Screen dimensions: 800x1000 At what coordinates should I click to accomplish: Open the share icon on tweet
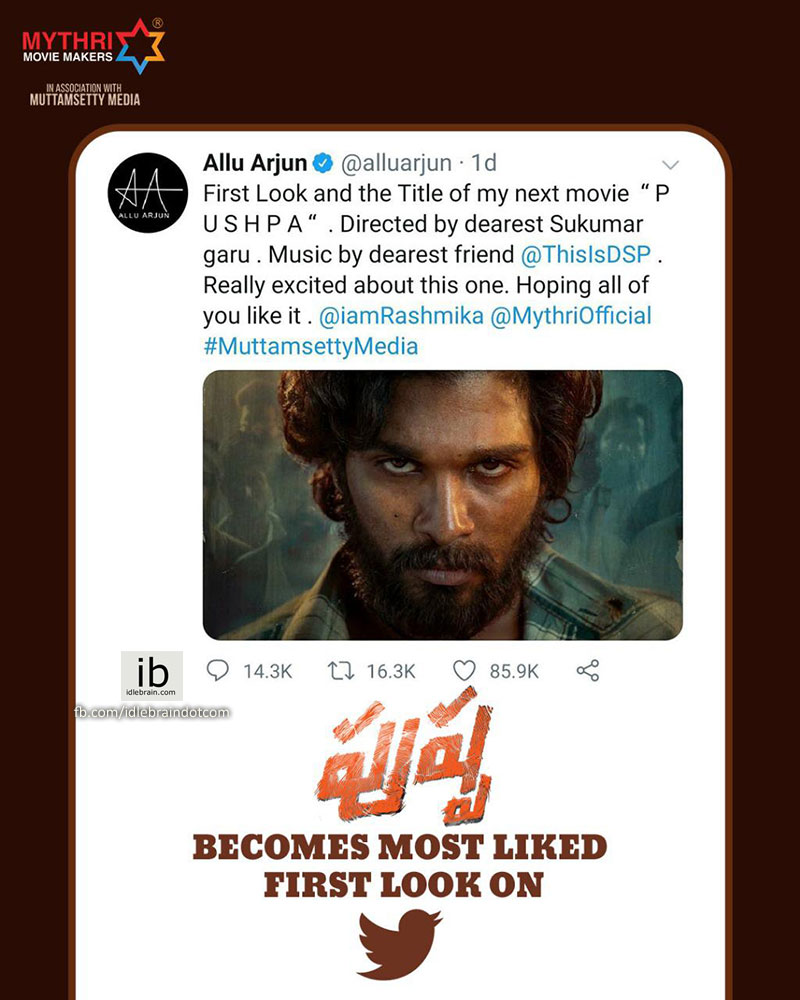click(588, 670)
